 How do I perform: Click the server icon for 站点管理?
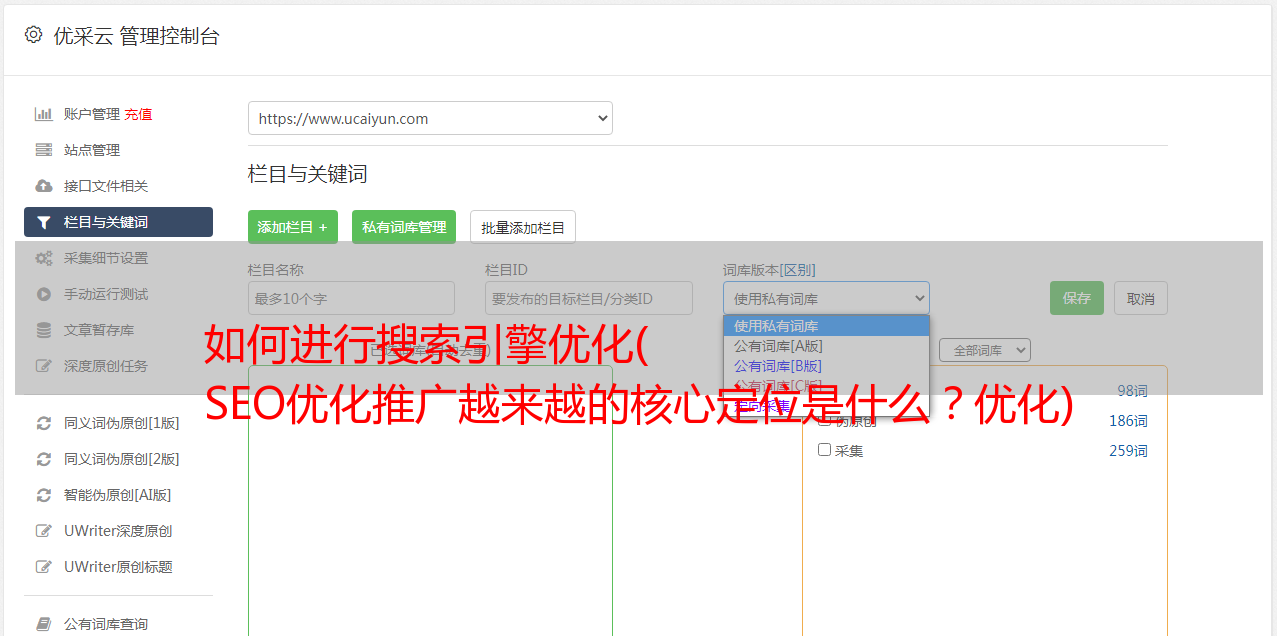point(44,150)
